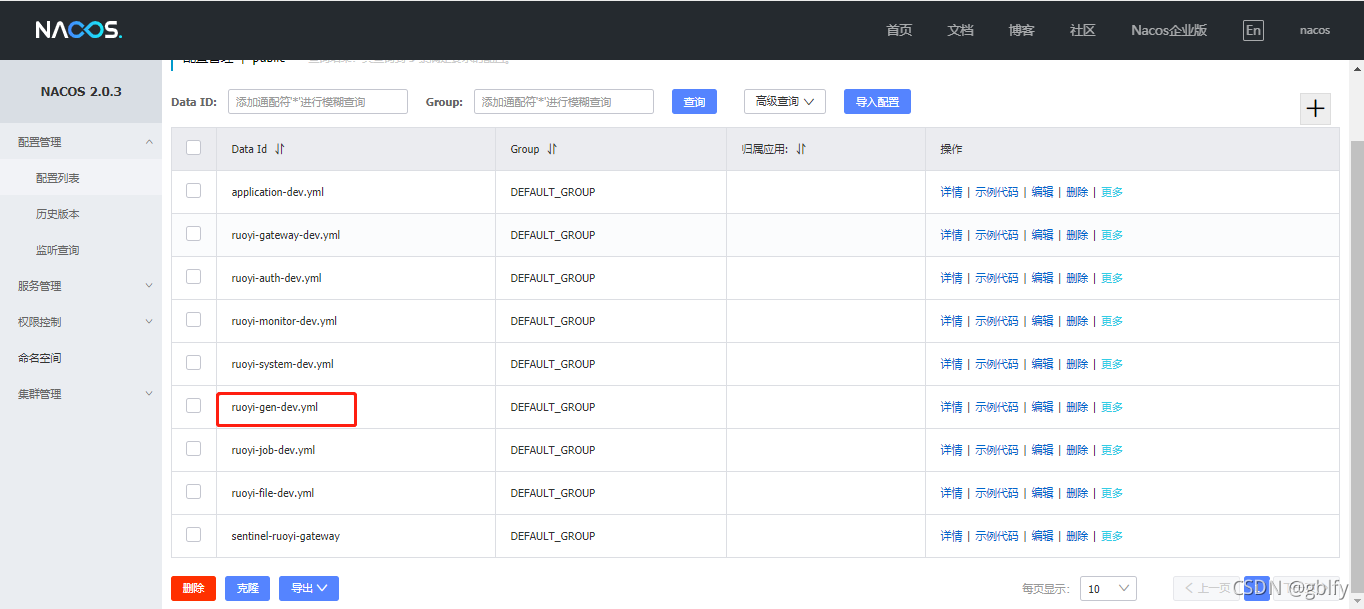Viewport: 1364px width, 609px height.
Task: Click 删除 for ruoyi-job-dev.yml
Action: click(x=1077, y=450)
